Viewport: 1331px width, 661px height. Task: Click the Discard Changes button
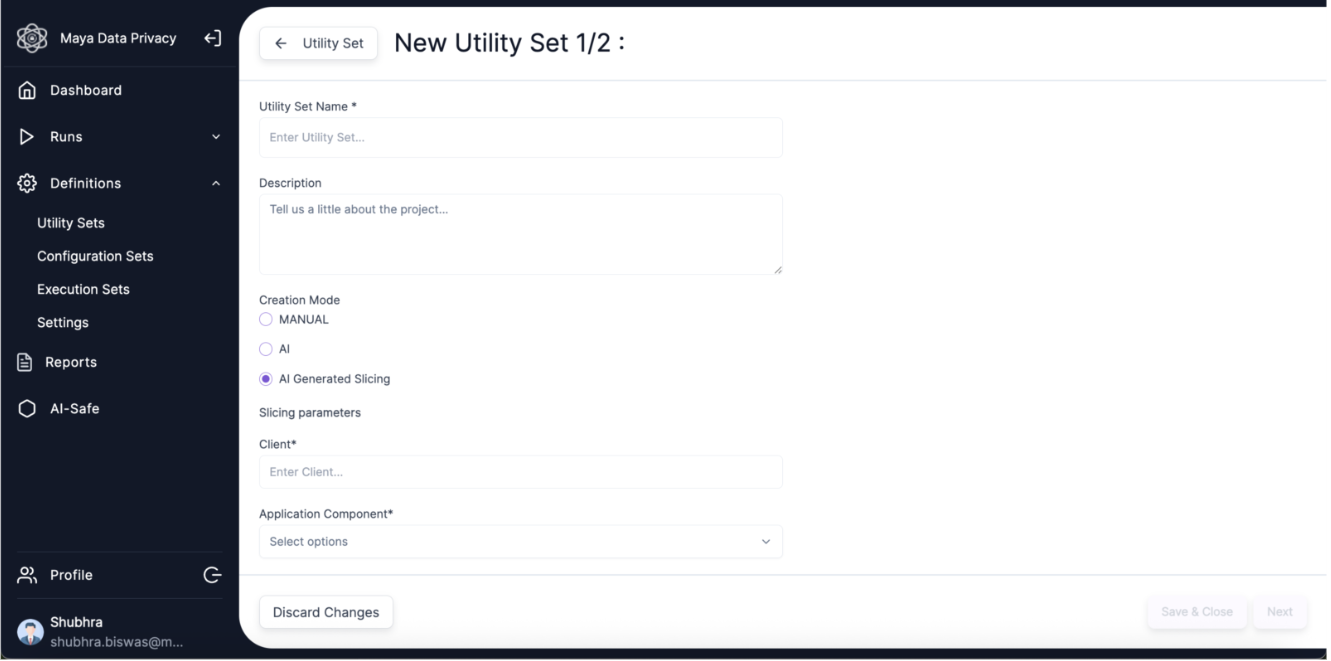(326, 612)
